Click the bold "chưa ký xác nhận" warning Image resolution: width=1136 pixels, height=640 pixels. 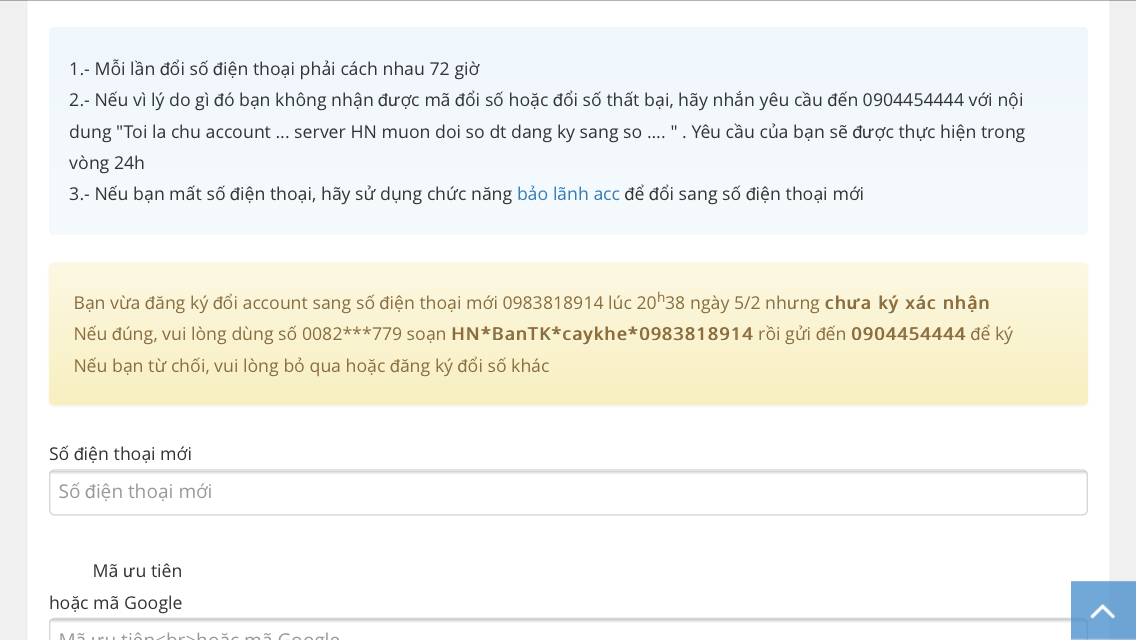coord(906,303)
